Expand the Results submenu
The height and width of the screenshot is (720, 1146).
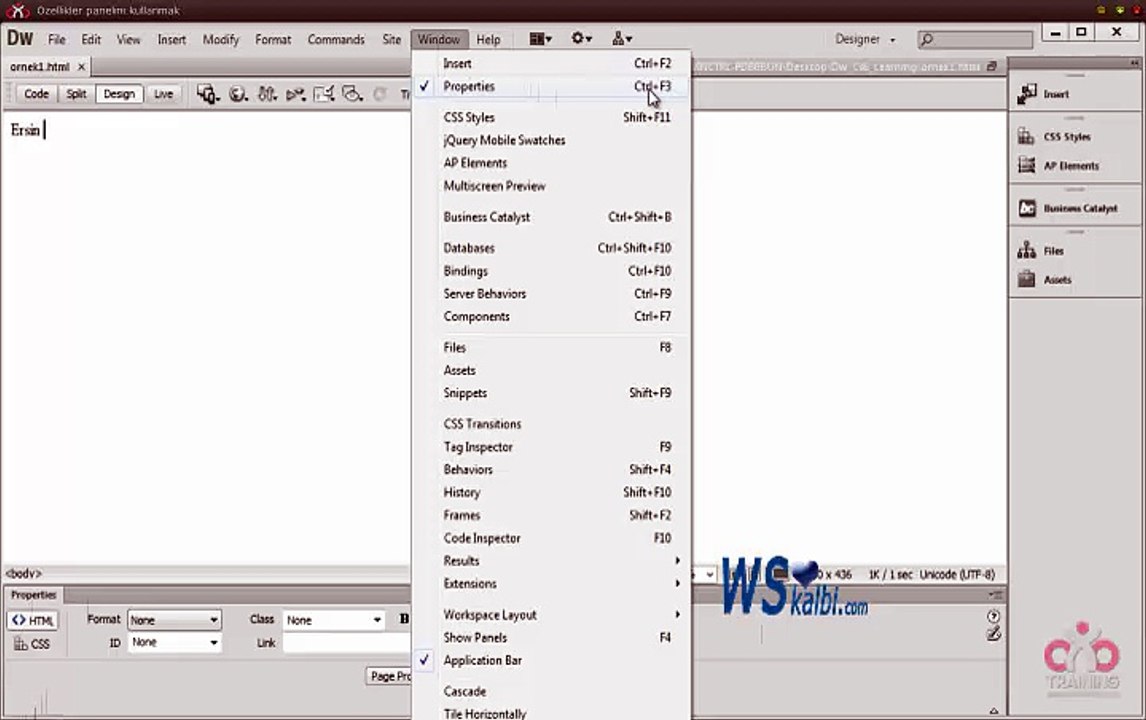click(552, 561)
